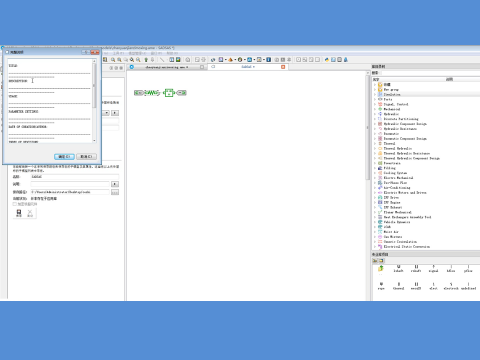Click the name input field in left panel
This screenshot has height=360, width=480.
tap(75, 177)
